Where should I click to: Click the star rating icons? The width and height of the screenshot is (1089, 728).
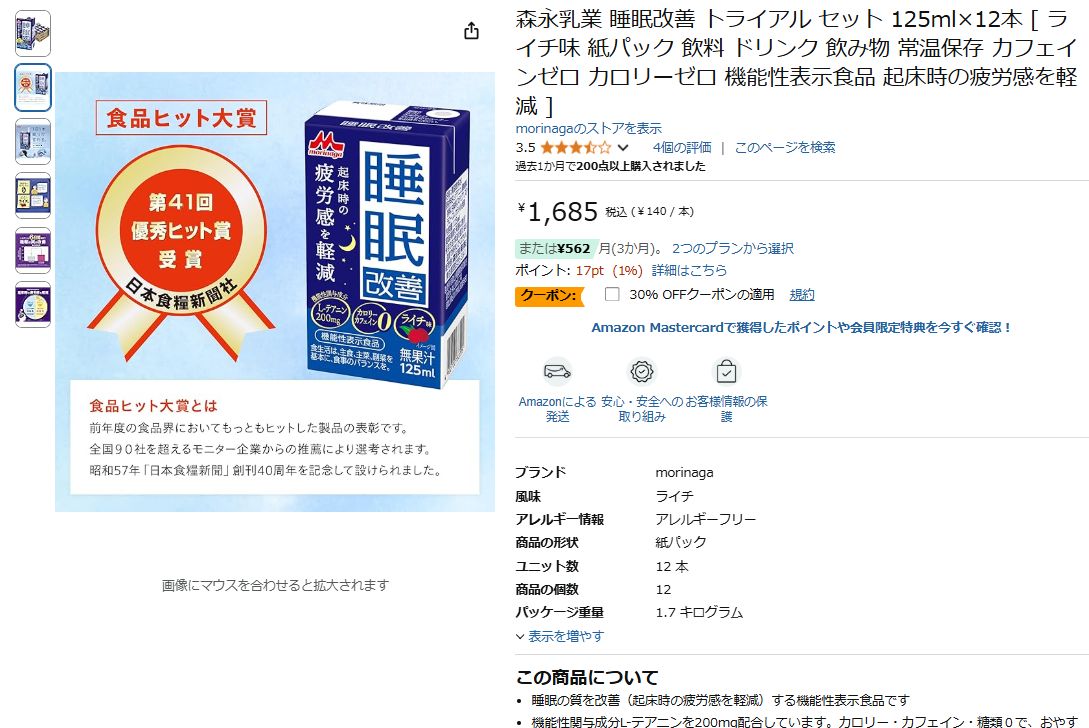[x=576, y=147]
